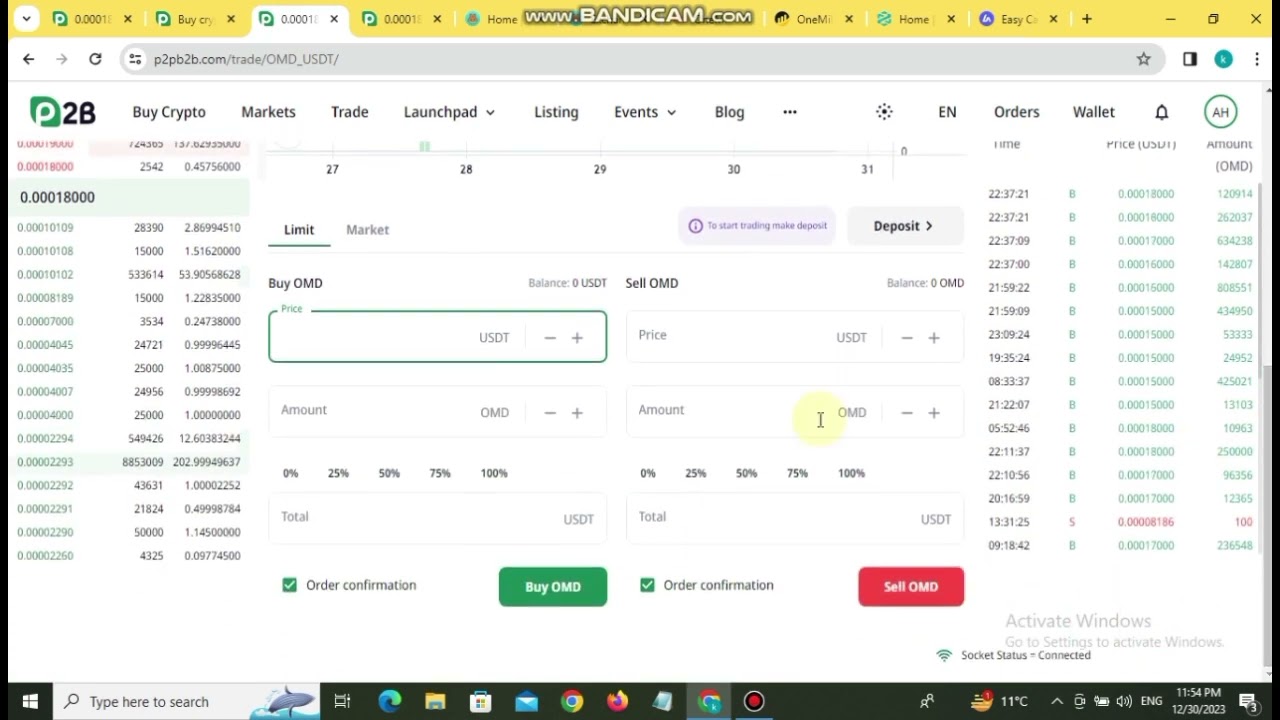Image resolution: width=1280 pixels, height=720 pixels.
Task: Click the Deposit button
Action: coord(905,226)
